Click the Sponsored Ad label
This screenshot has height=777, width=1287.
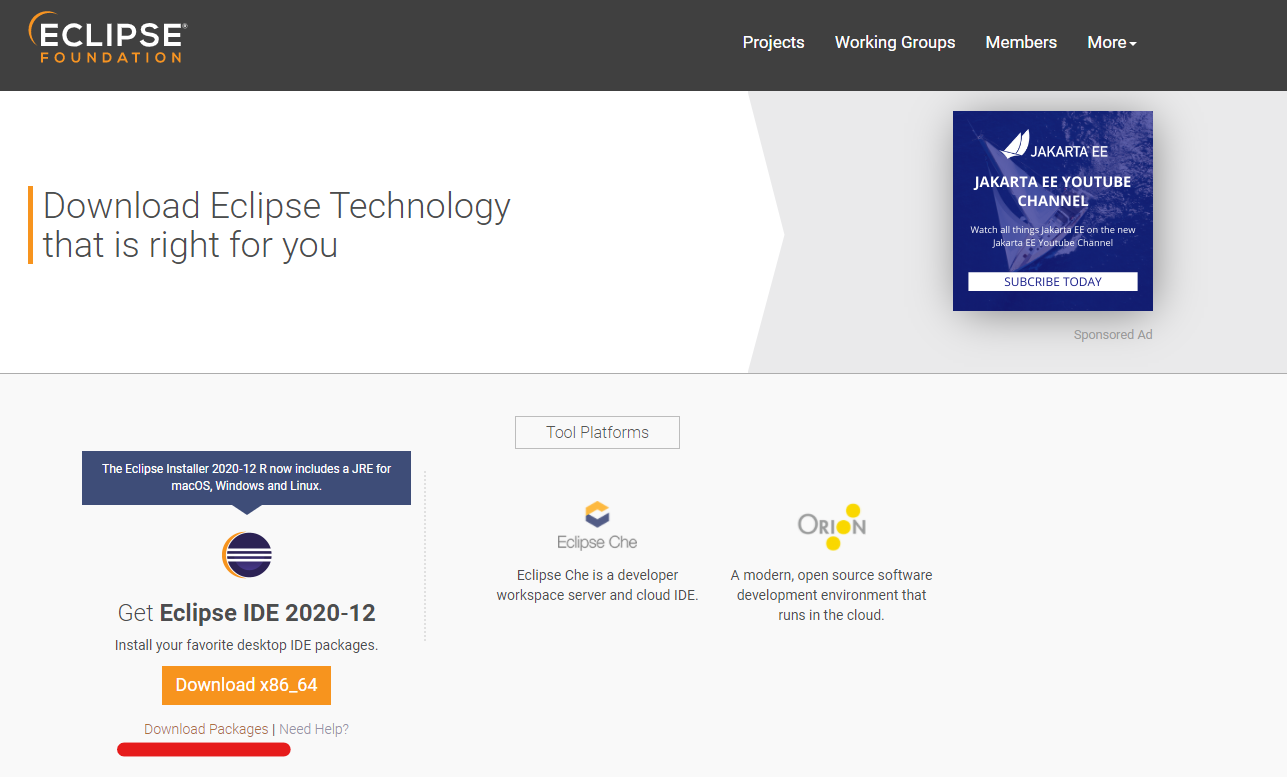[x=1113, y=335]
